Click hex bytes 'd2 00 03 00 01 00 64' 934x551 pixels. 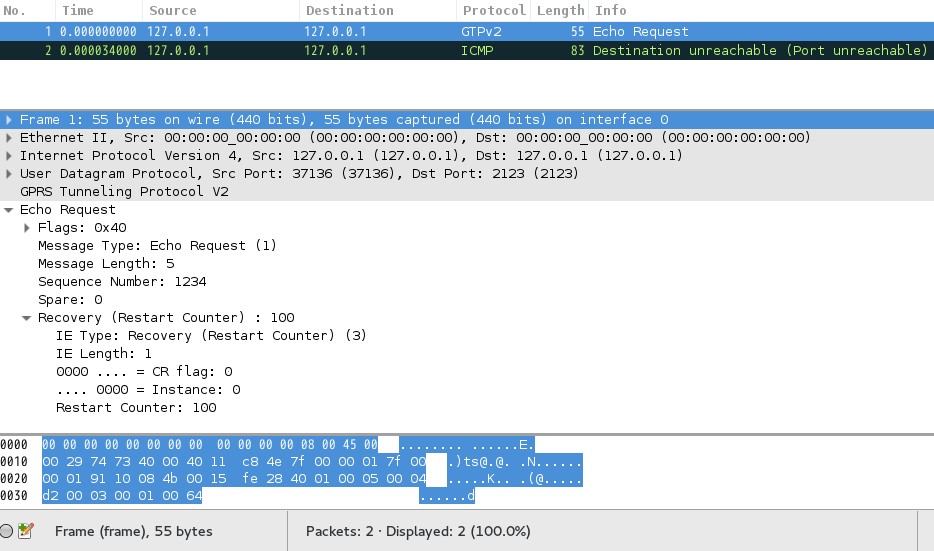pyautogui.click(x=122, y=496)
